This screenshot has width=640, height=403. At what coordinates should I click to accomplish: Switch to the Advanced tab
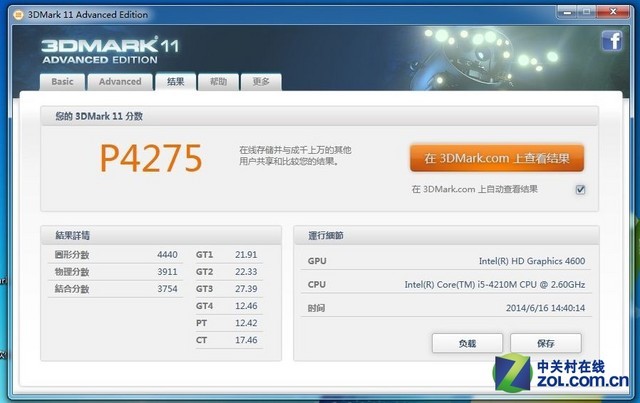120,82
